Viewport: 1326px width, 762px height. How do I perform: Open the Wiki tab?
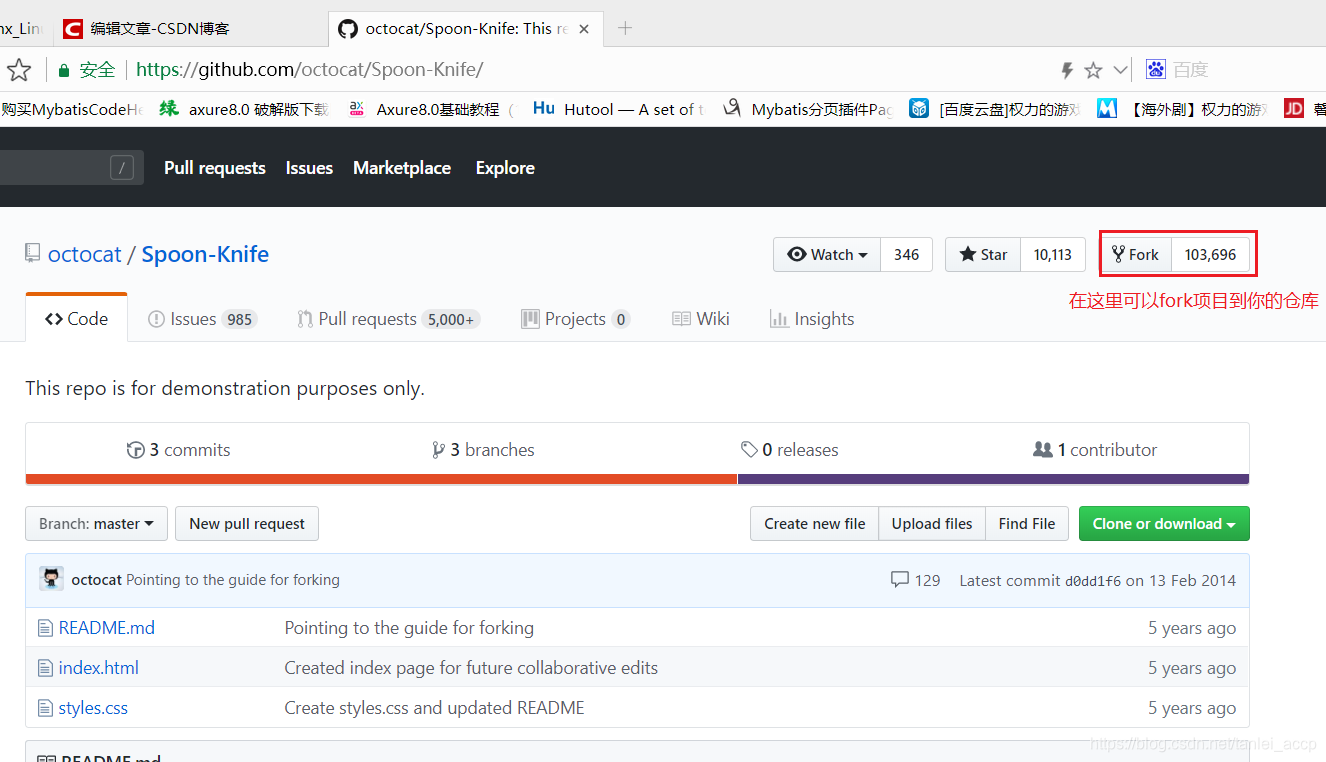pyautogui.click(x=701, y=319)
